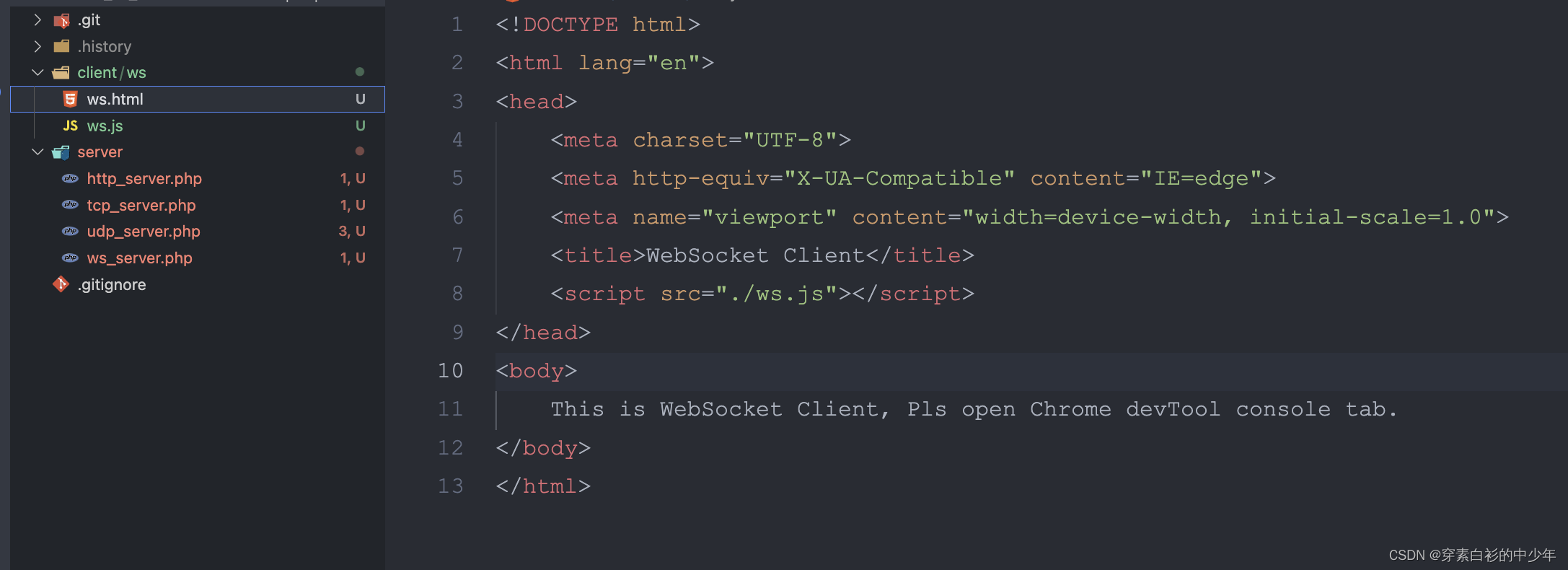Click line number 10 in the editor
This screenshot has width=1568, height=570.
[450, 370]
